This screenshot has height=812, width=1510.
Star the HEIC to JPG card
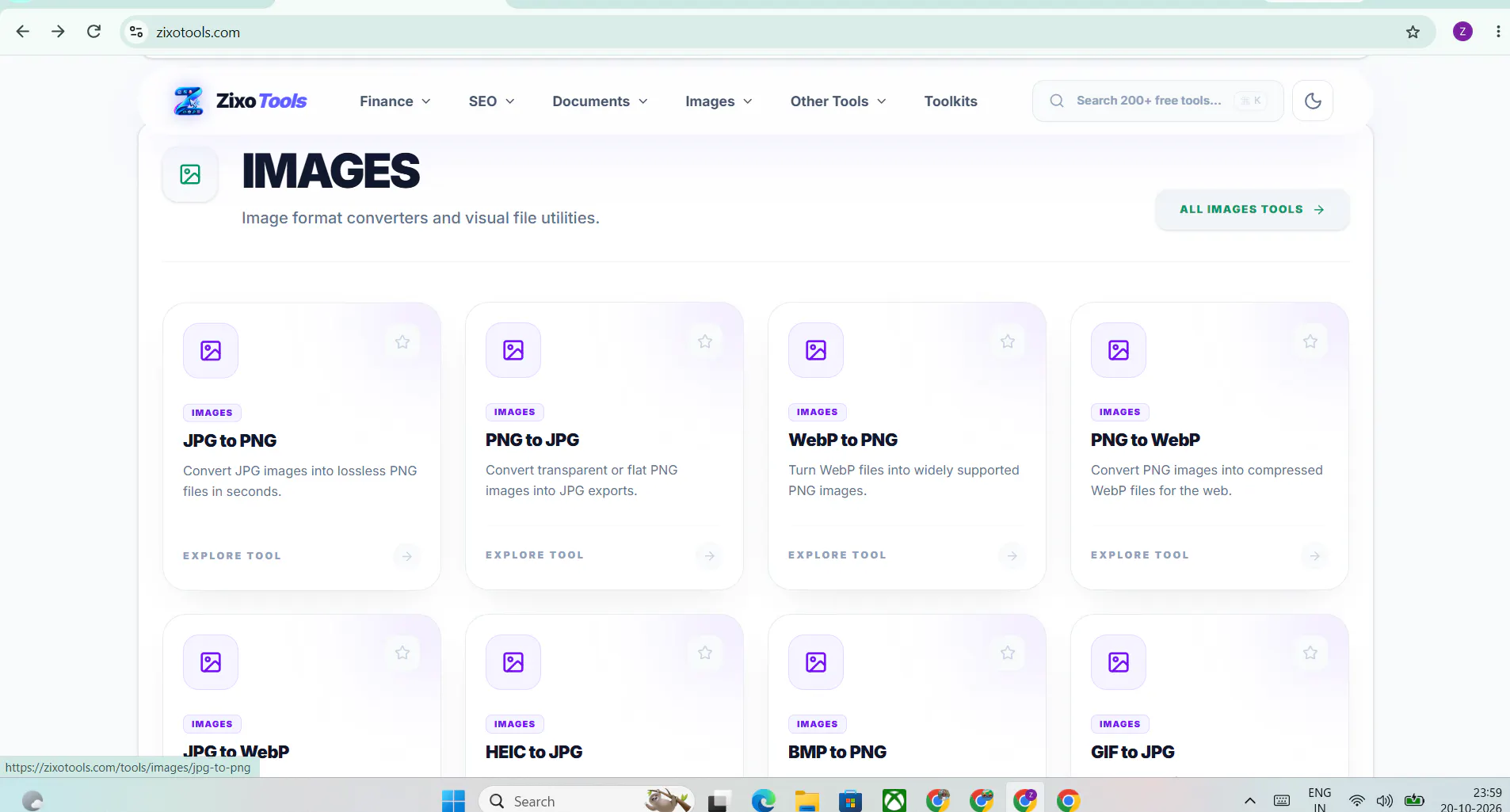pyautogui.click(x=705, y=653)
